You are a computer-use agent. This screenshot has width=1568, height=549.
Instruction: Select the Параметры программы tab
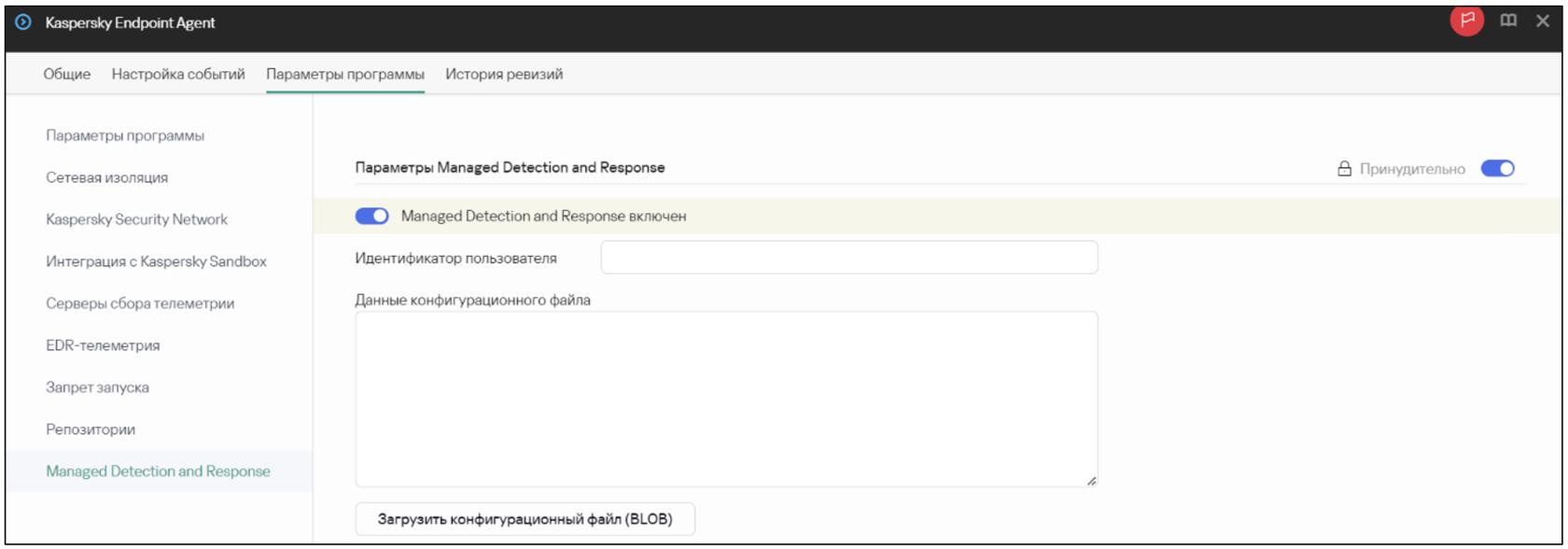[x=345, y=74]
